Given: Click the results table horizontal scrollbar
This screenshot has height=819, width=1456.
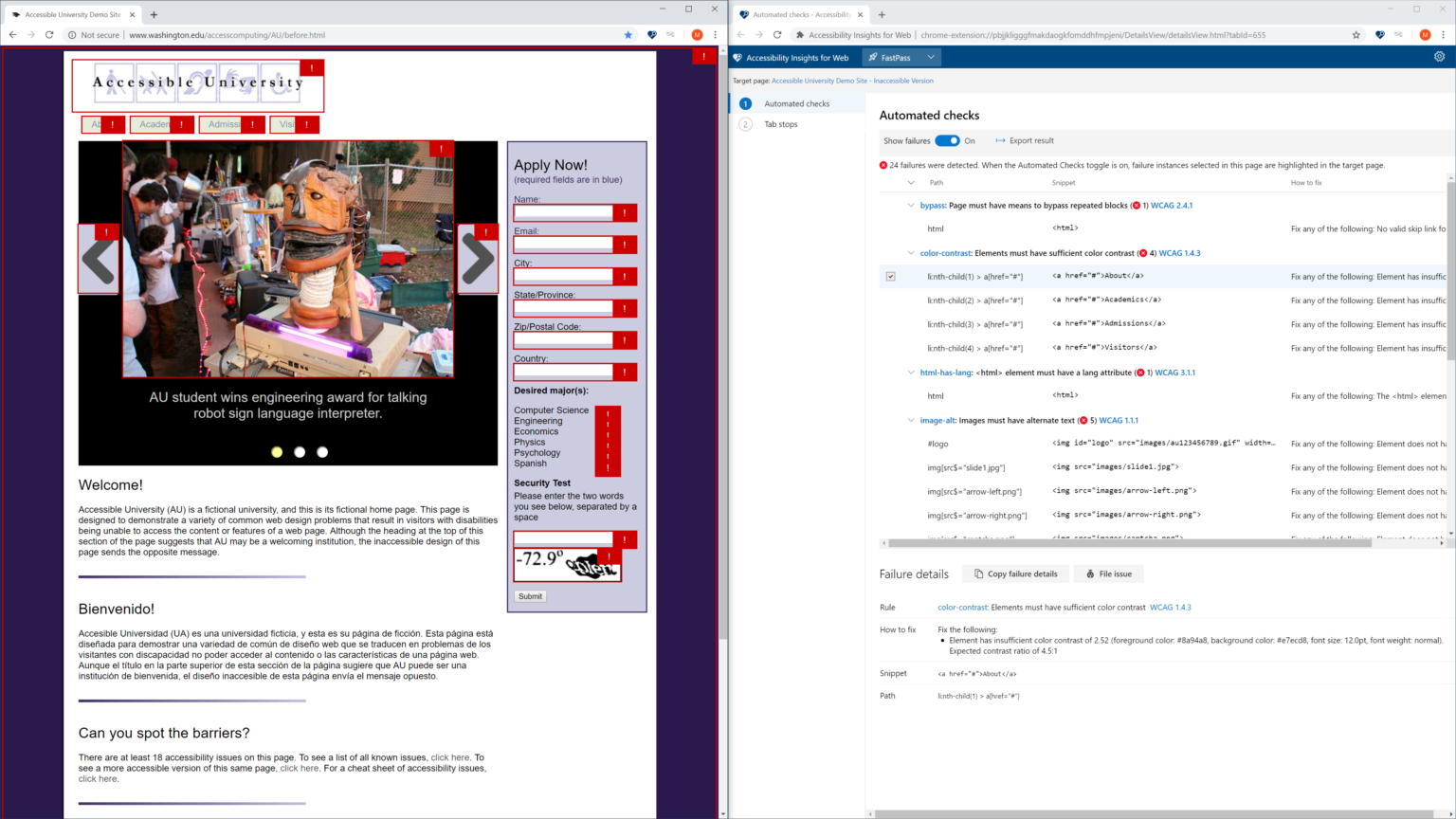Looking at the screenshot, I should (x=1130, y=543).
